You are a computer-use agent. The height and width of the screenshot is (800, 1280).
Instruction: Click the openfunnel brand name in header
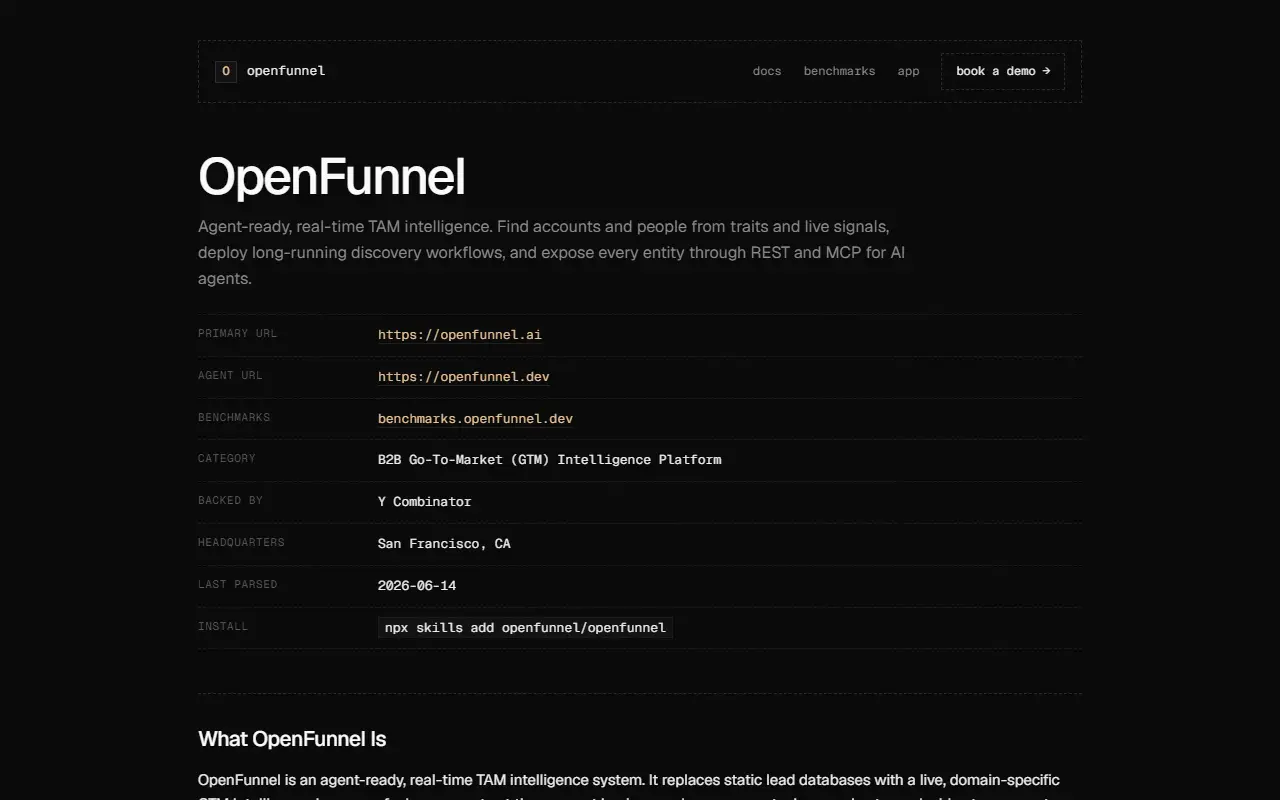(x=286, y=71)
